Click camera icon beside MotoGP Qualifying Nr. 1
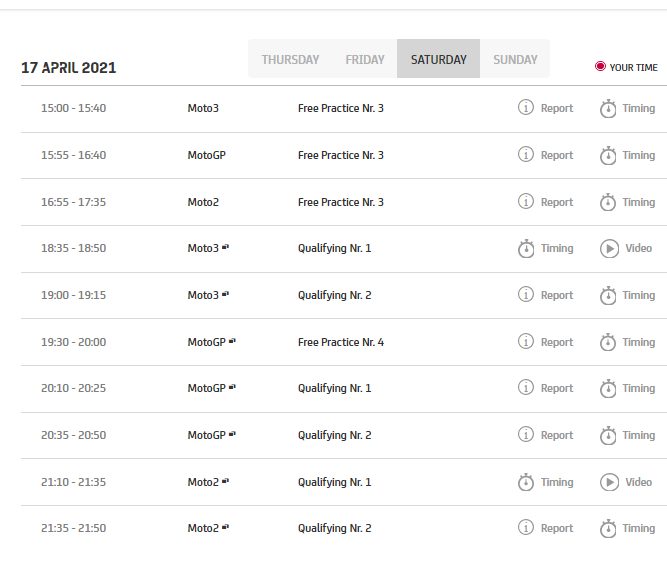The width and height of the screenshot is (667, 580). pos(232,387)
